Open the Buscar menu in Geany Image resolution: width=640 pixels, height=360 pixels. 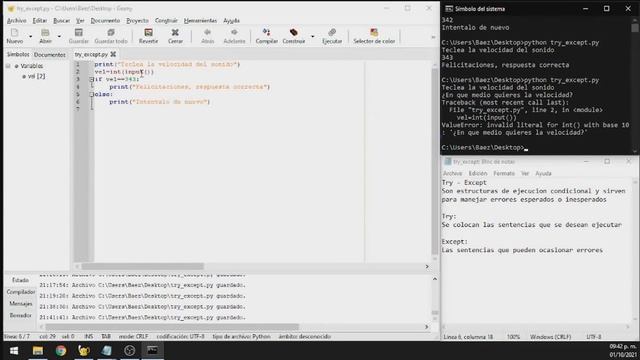pos(62,20)
